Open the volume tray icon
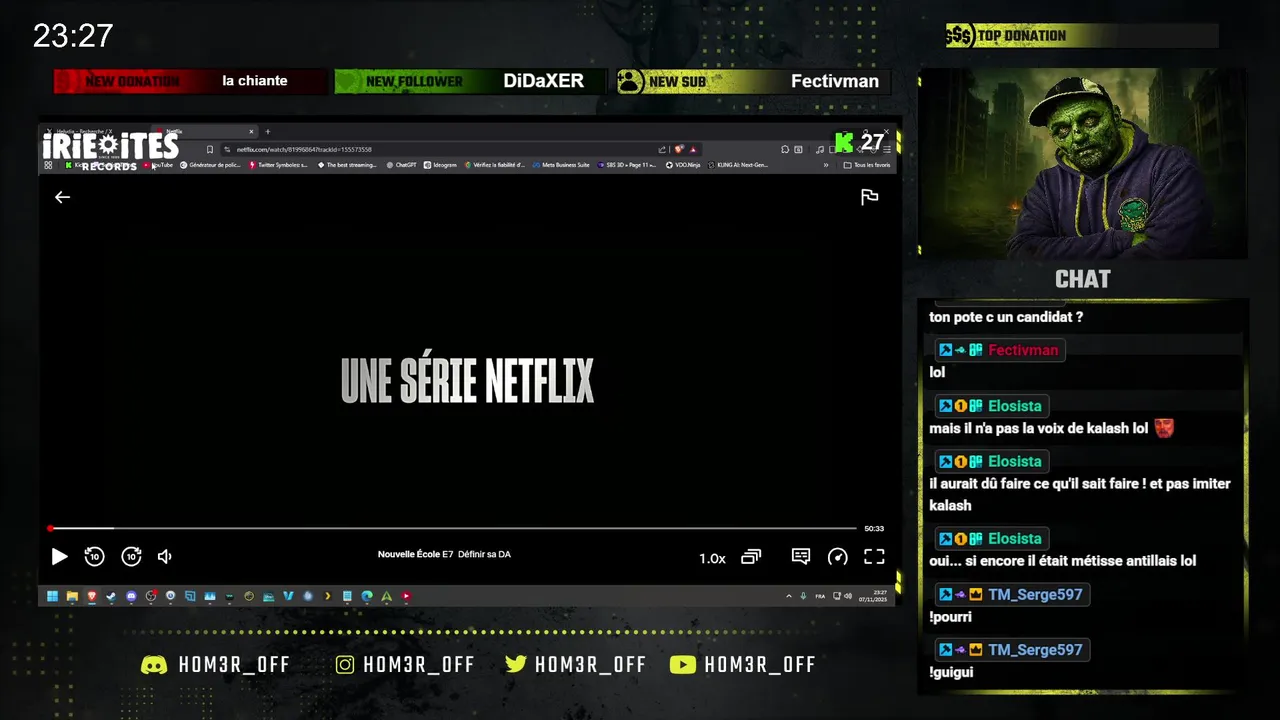This screenshot has width=1280, height=720. (848, 596)
